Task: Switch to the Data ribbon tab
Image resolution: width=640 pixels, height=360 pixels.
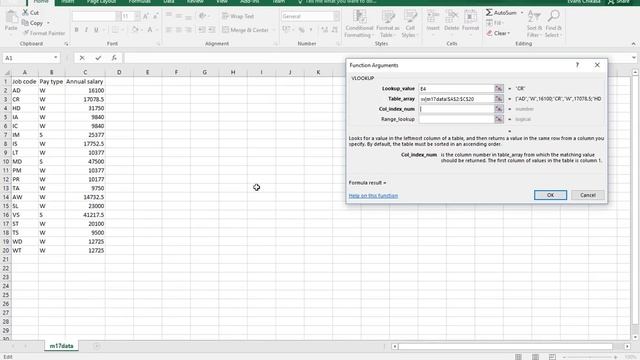Action: click(169, 2)
